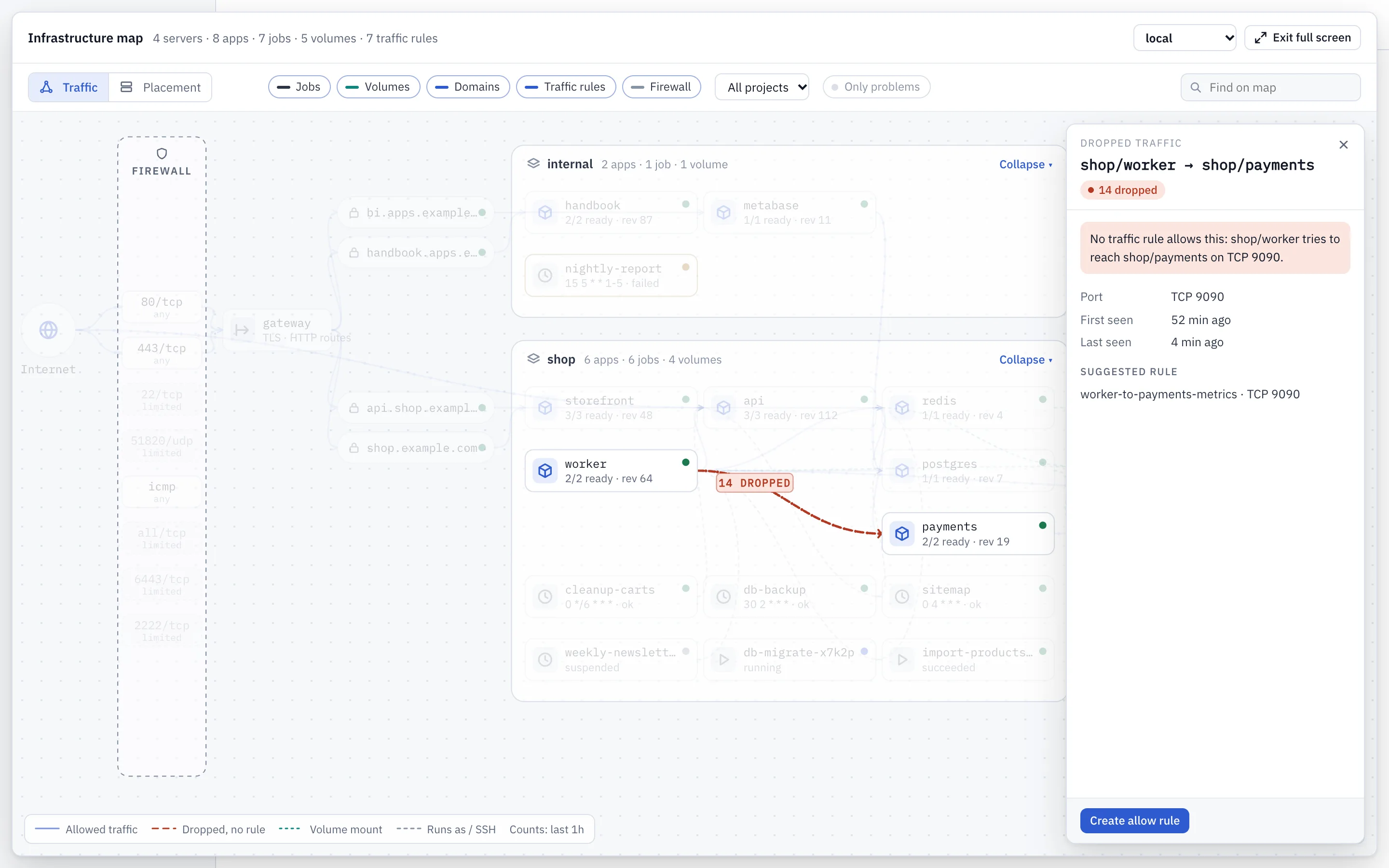This screenshot has width=1389, height=868.
Task: Select the 443/tcp firewall port
Action: (162, 353)
